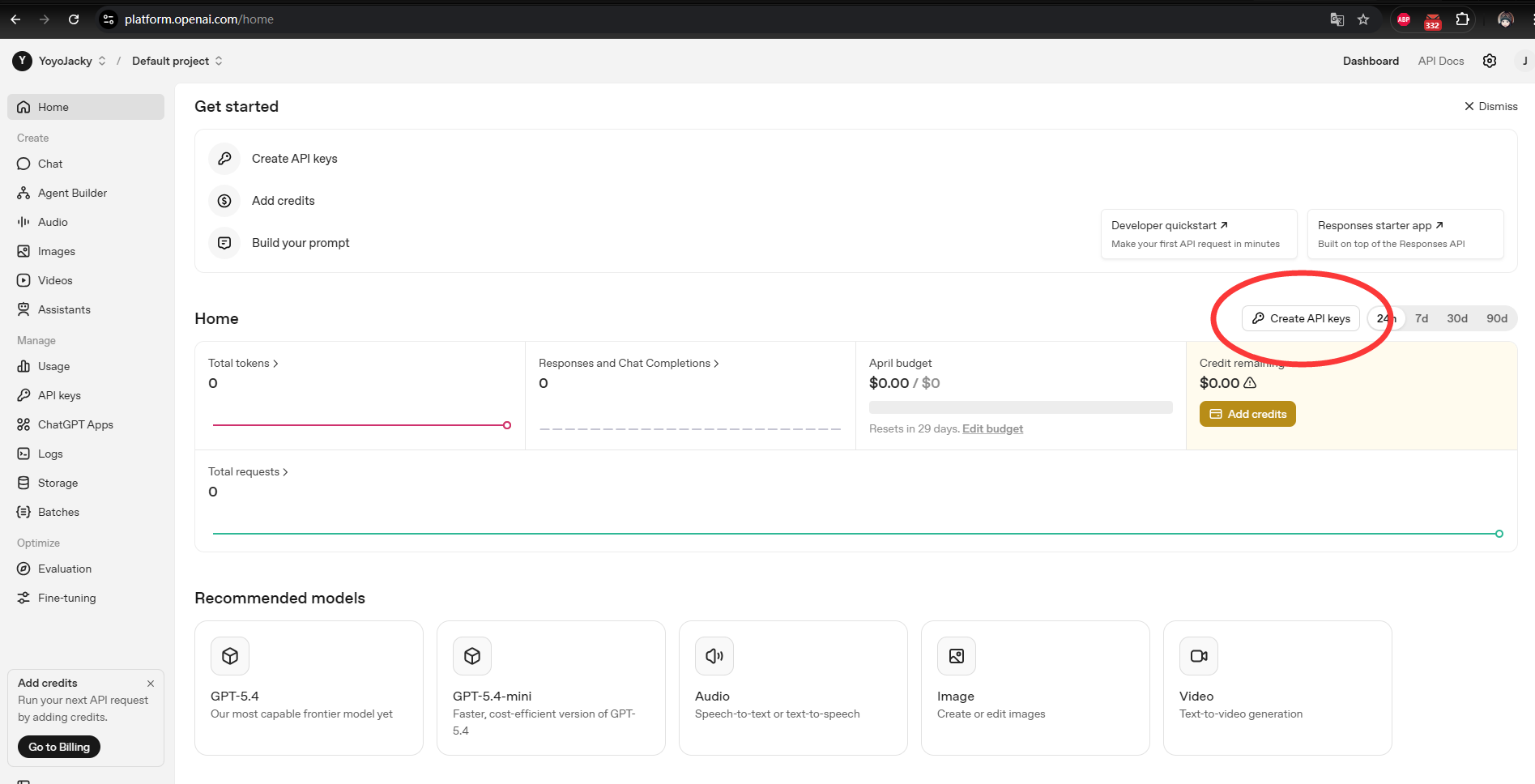Viewport: 1535px width, 784px height.
Task: Click the Y organization avatar
Action: coord(23,61)
